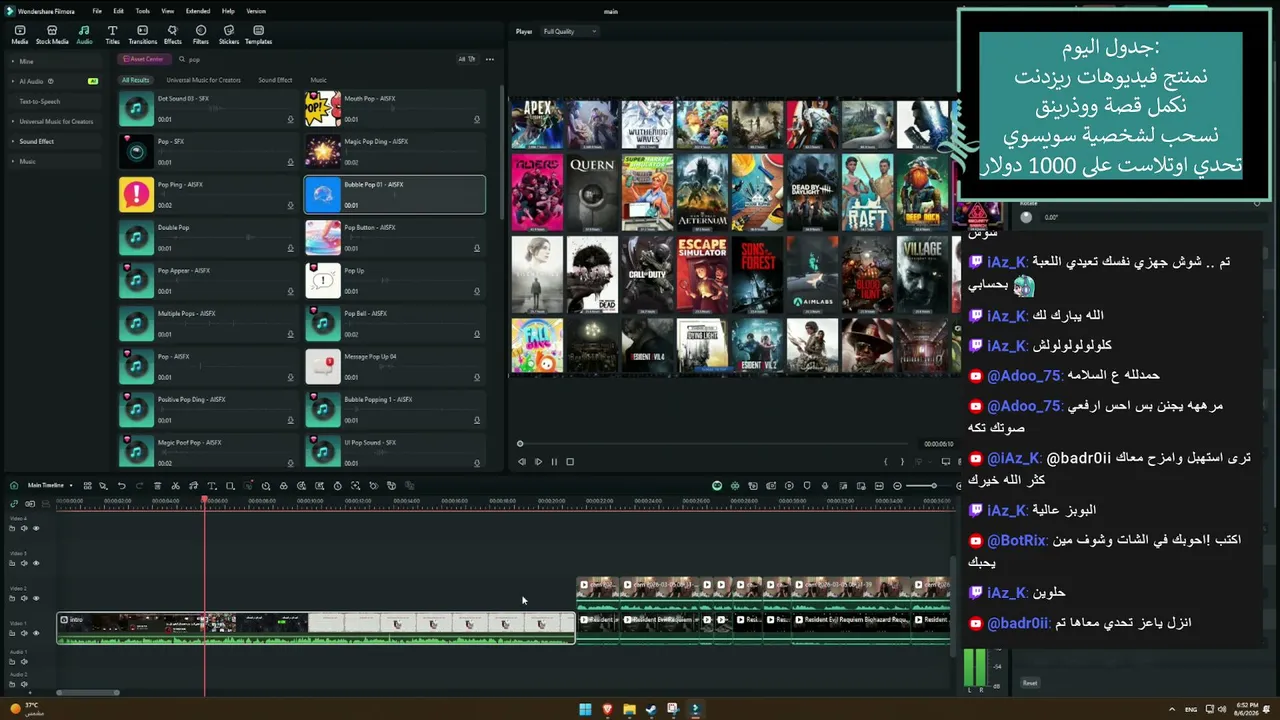Open more options for audio results
The width and height of the screenshot is (1280, 720).
pos(490,59)
